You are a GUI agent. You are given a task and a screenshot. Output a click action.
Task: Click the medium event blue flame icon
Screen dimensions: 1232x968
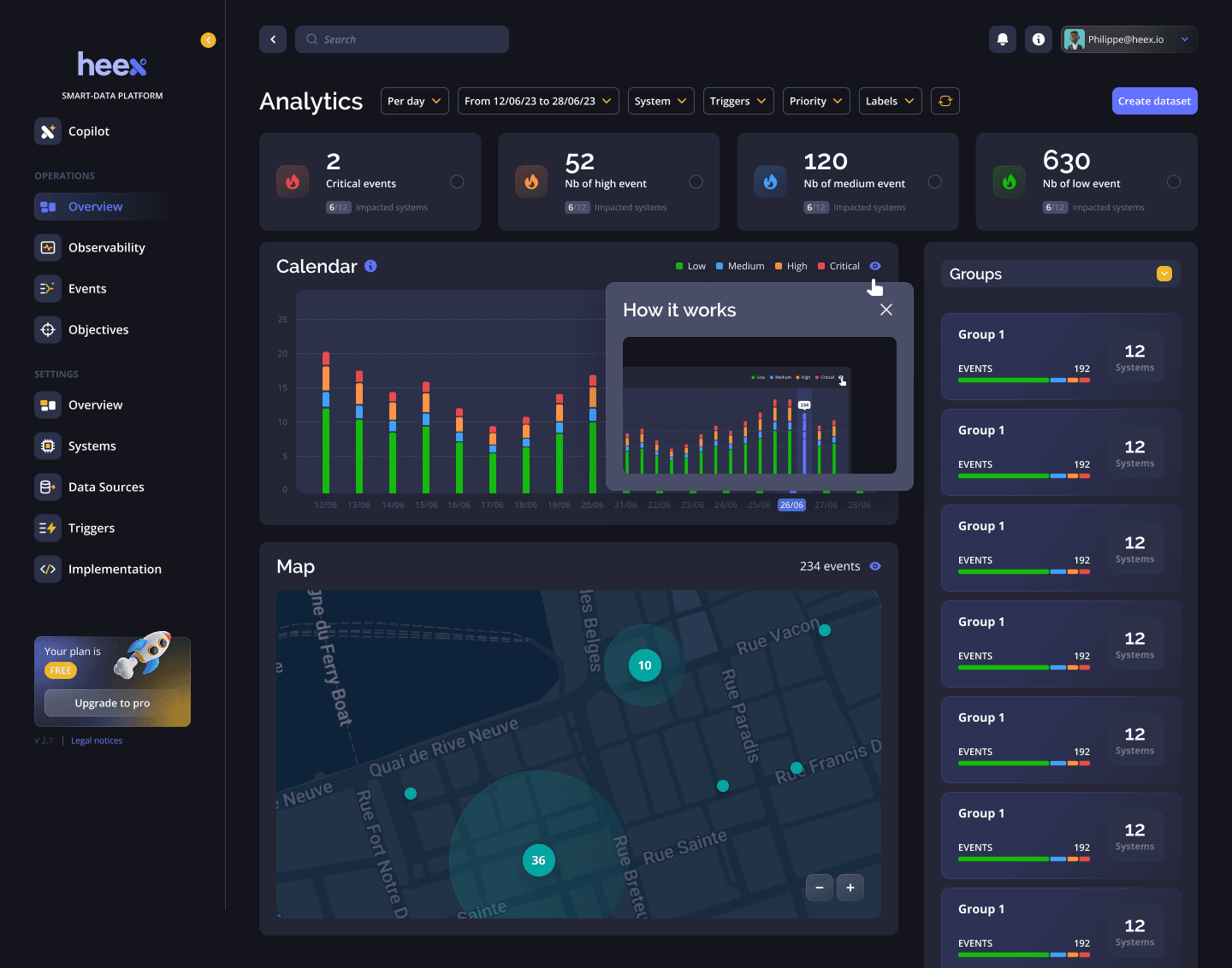coord(770,181)
